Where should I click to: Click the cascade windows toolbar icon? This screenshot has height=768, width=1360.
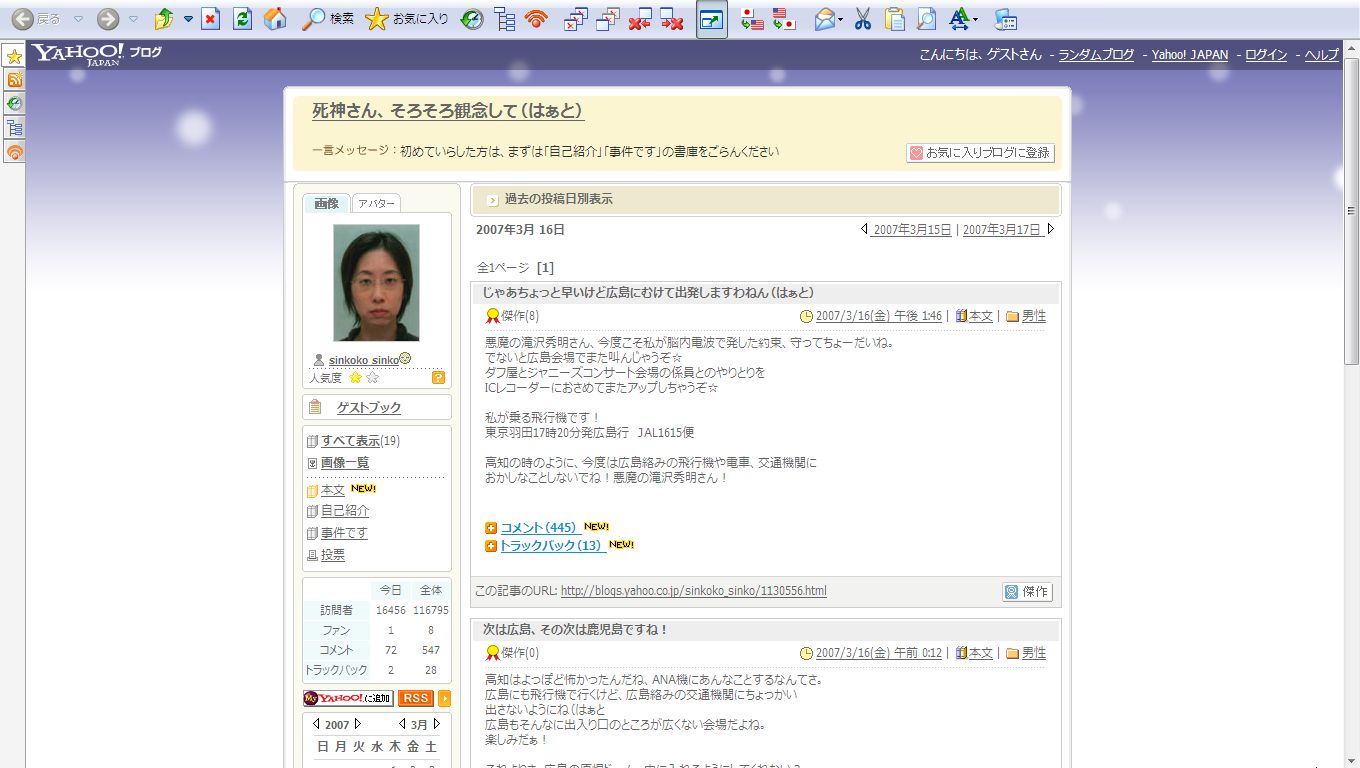(x=608, y=19)
